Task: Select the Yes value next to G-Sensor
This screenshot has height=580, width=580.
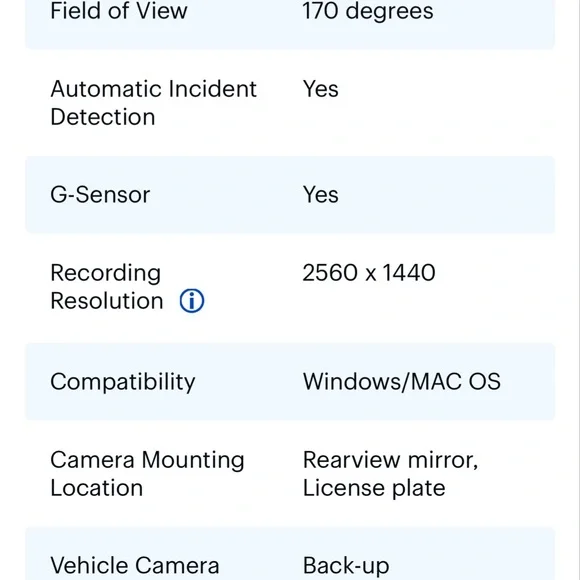Action: pos(320,195)
